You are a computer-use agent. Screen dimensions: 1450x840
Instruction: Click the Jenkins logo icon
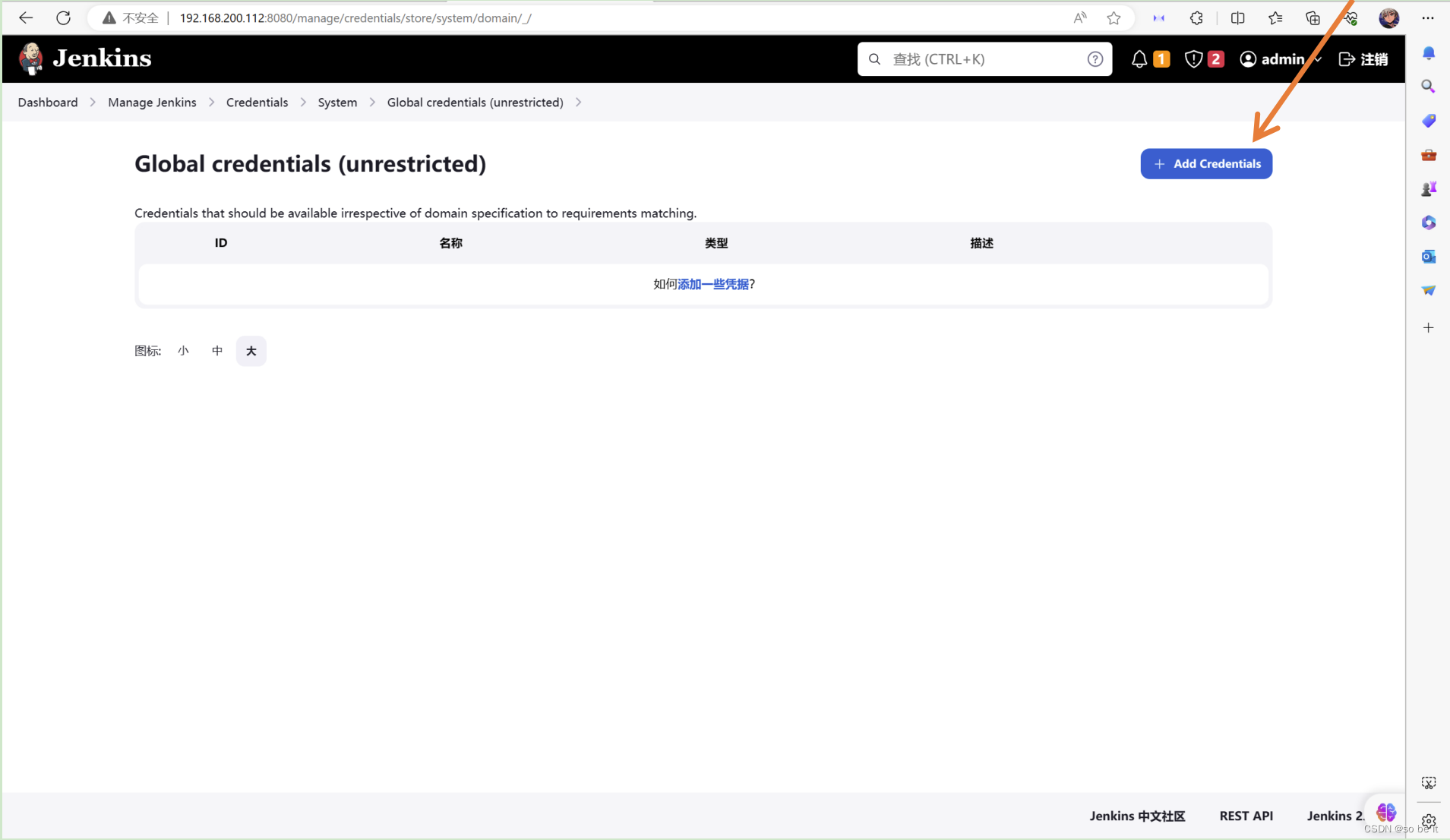(31, 58)
